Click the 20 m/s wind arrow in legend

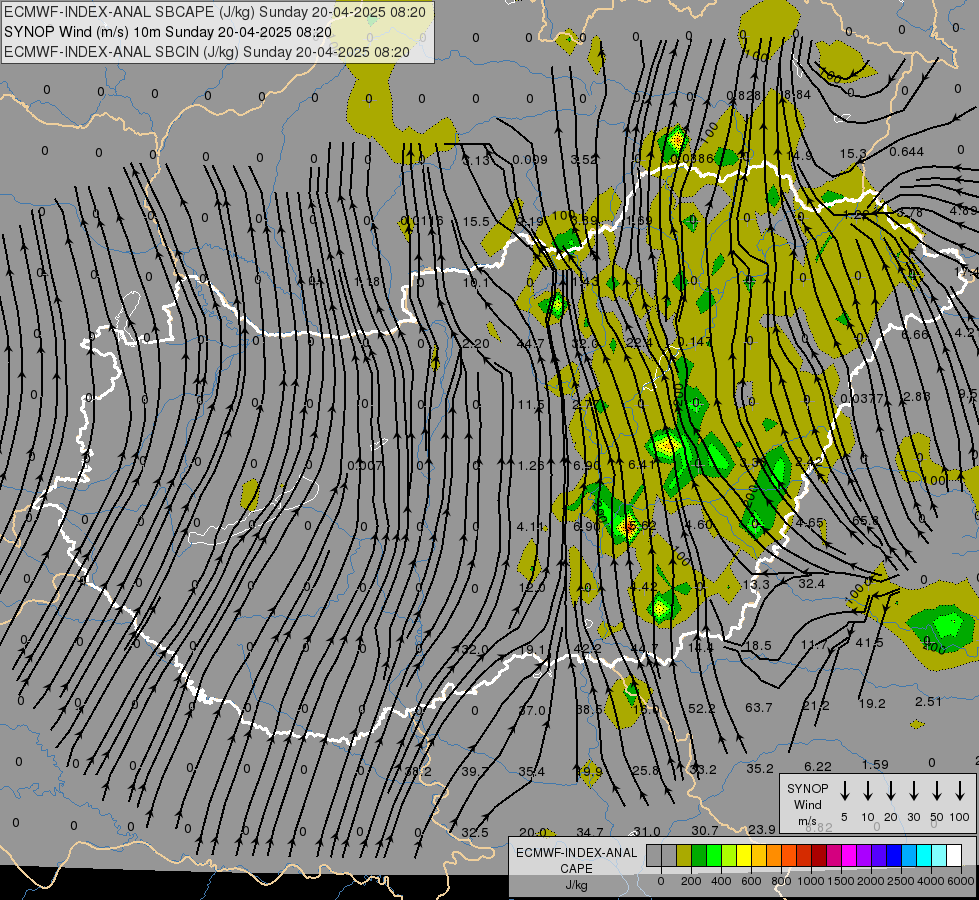pos(891,791)
